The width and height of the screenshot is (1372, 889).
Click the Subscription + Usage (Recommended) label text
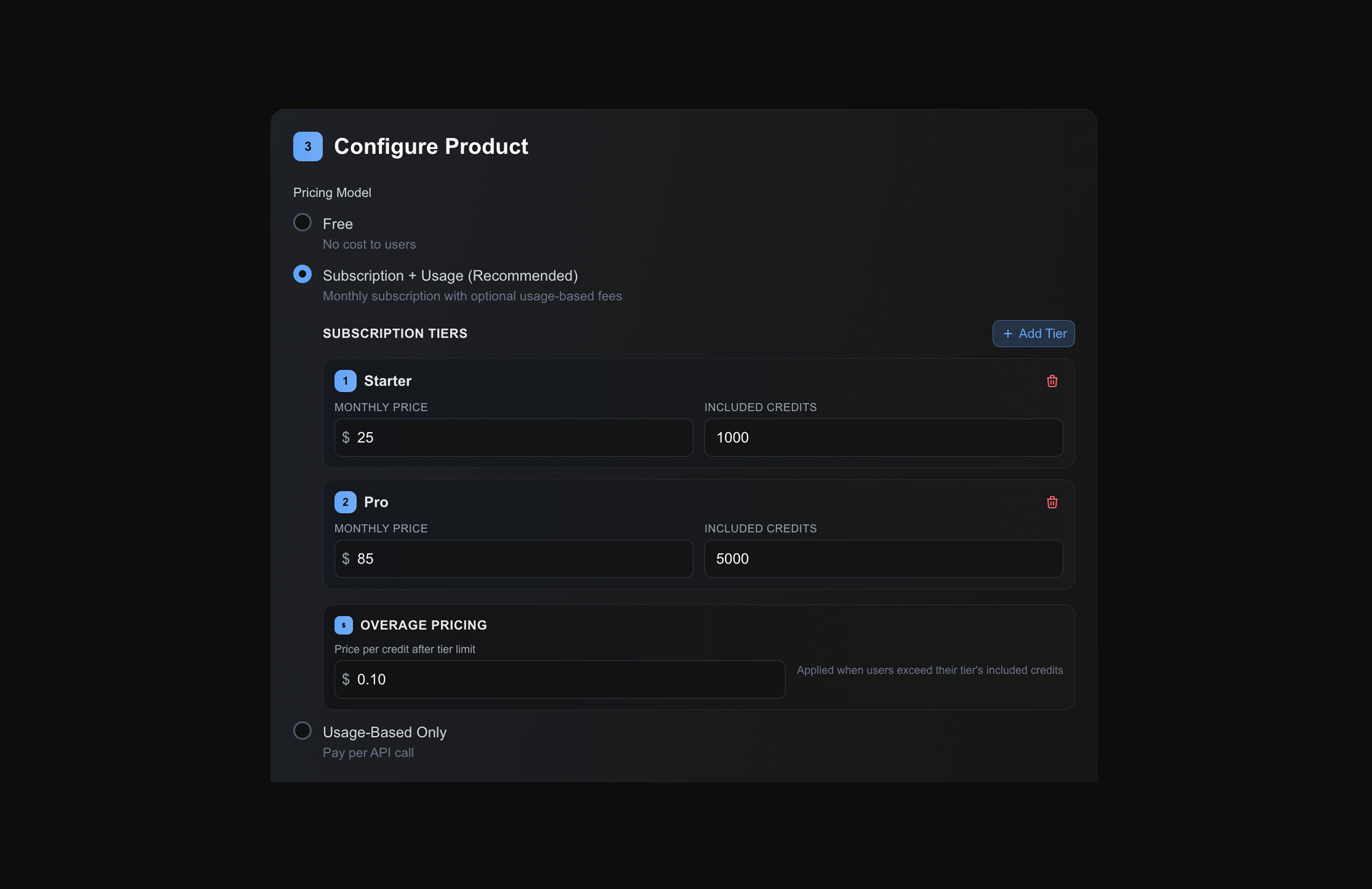tap(450, 275)
